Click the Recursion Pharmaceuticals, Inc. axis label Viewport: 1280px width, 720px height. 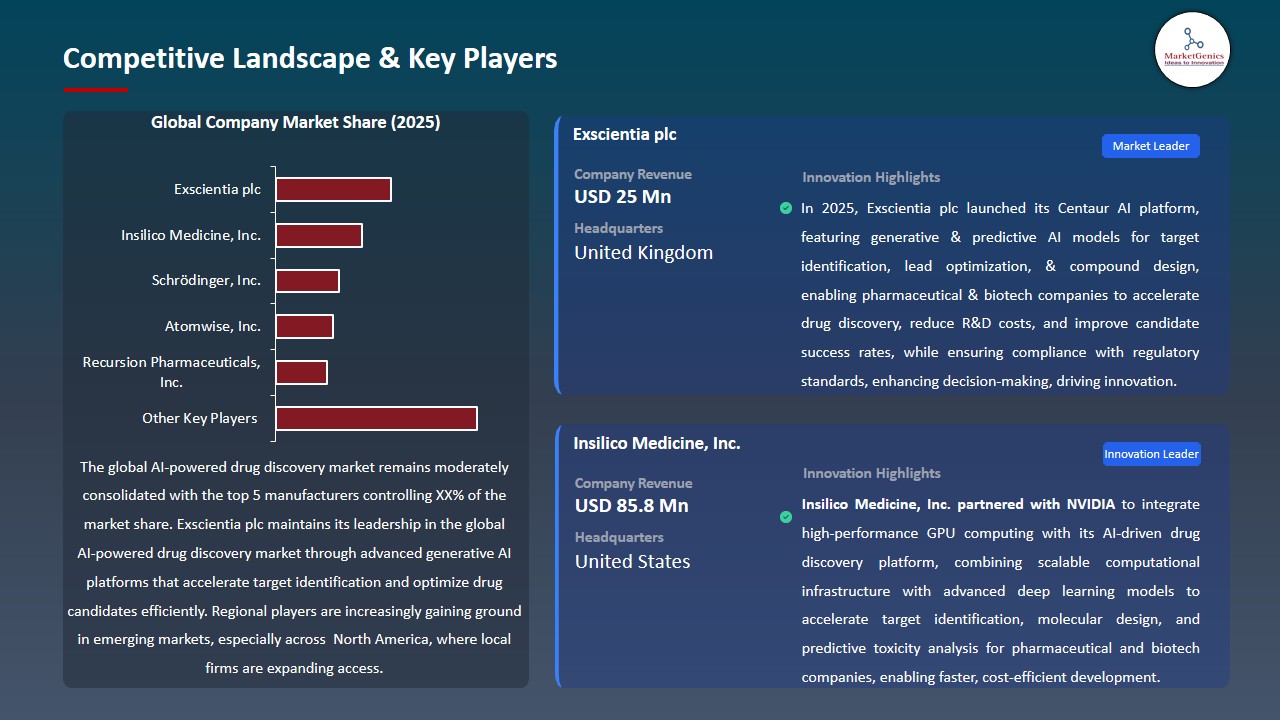171,371
